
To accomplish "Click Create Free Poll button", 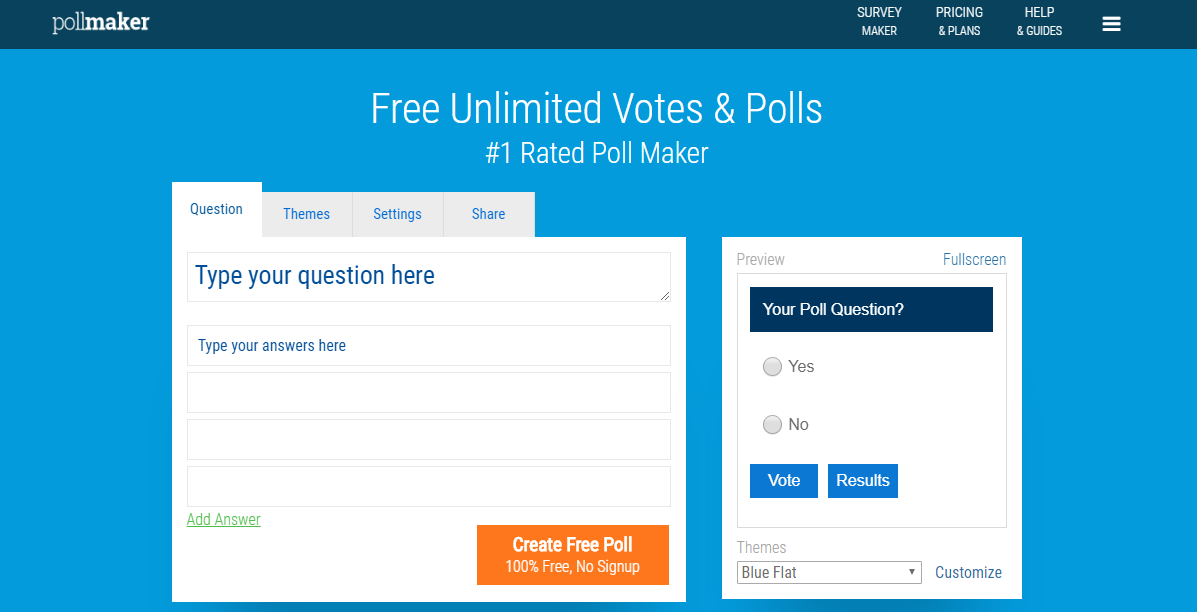I will pos(573,555).
